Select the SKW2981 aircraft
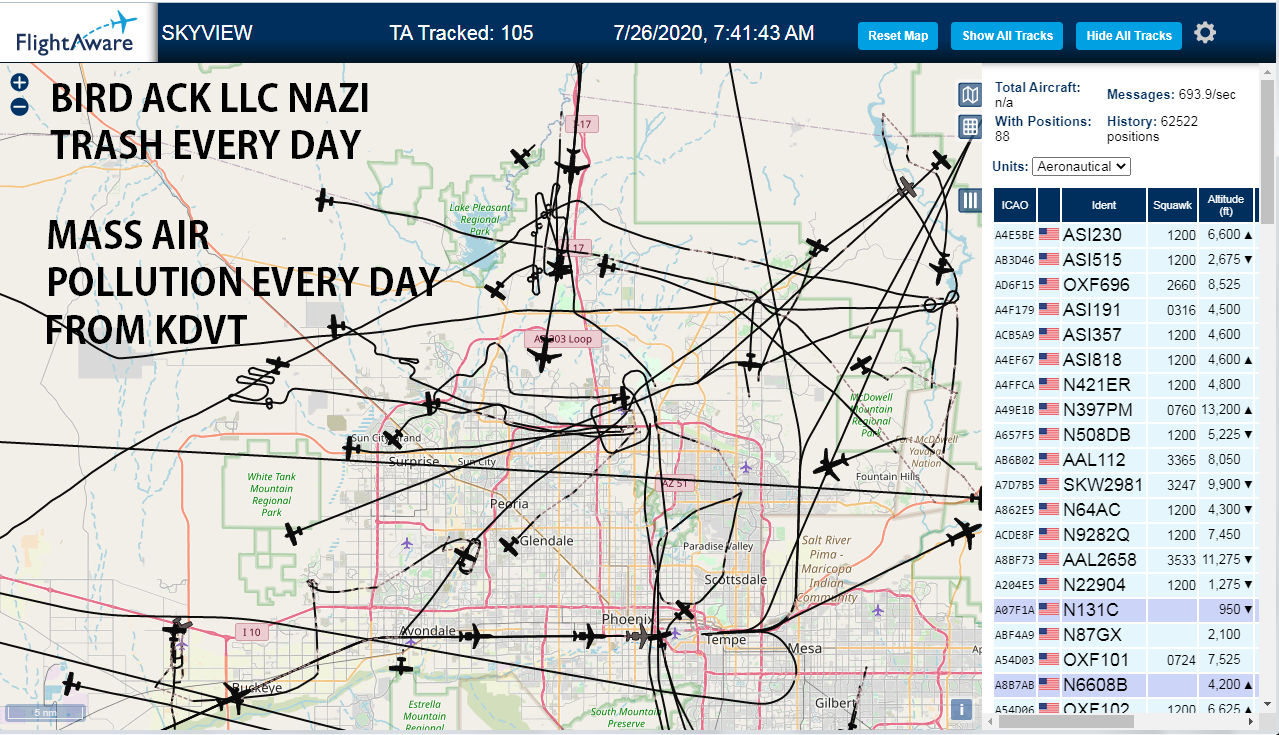This screenshot has width=1279, height=735. [x=1124, y=485]
